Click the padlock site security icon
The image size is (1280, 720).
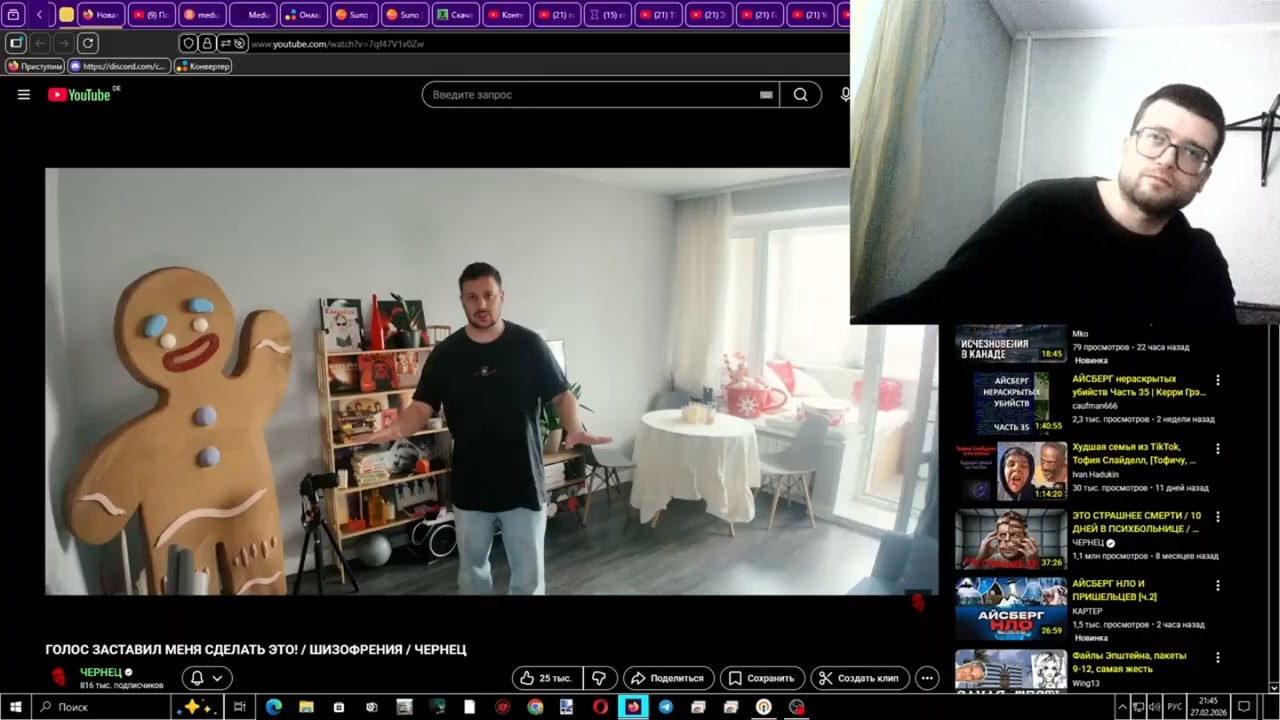pyautogui.click(x=207, y=44)
